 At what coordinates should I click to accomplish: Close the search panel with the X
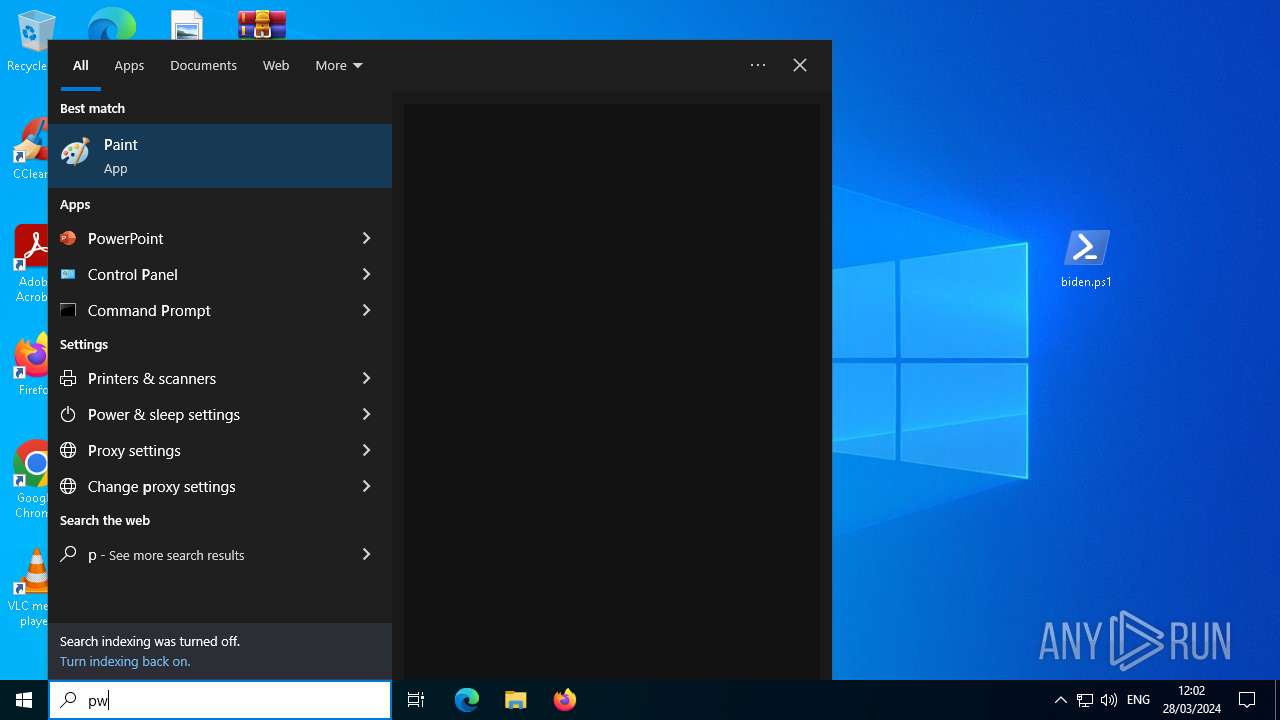pos(800,65)
